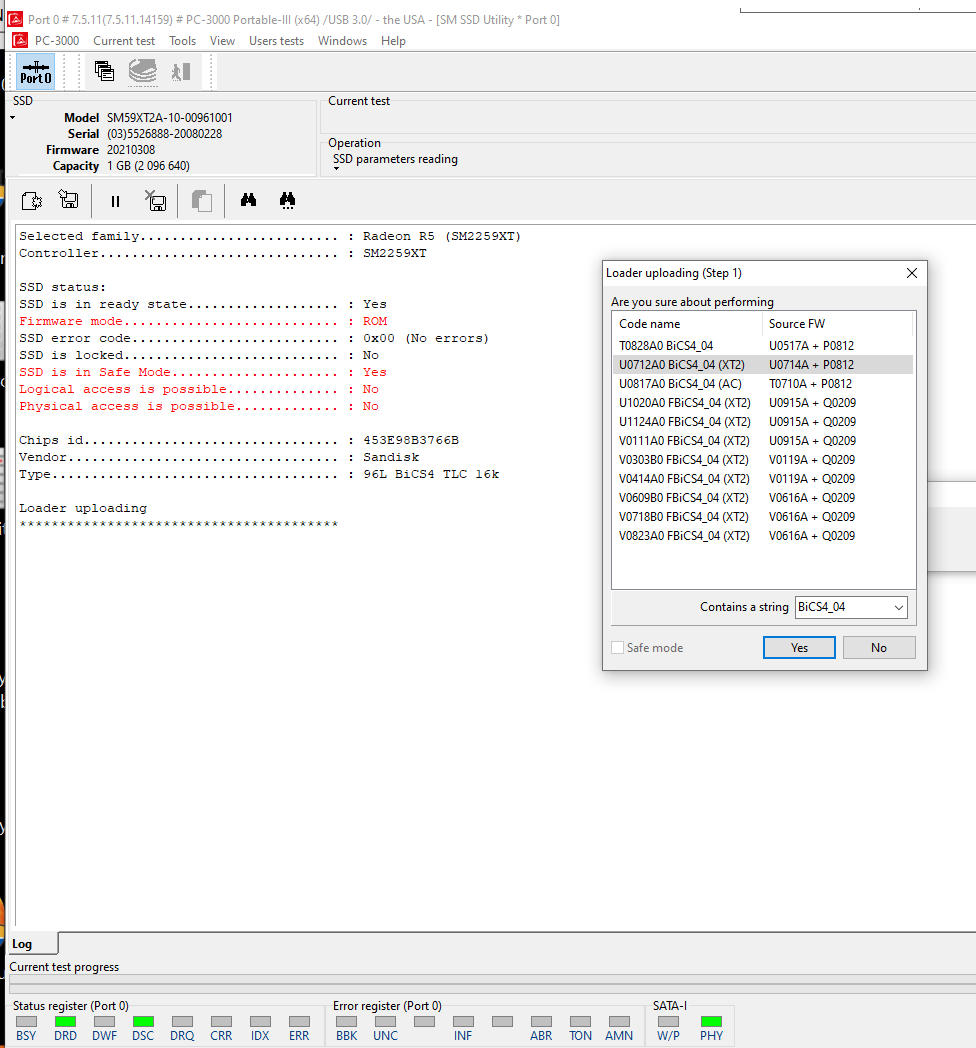Open the Windows menu
Image resolution: width=976 pixels, height=1048 pixels.
342,41
